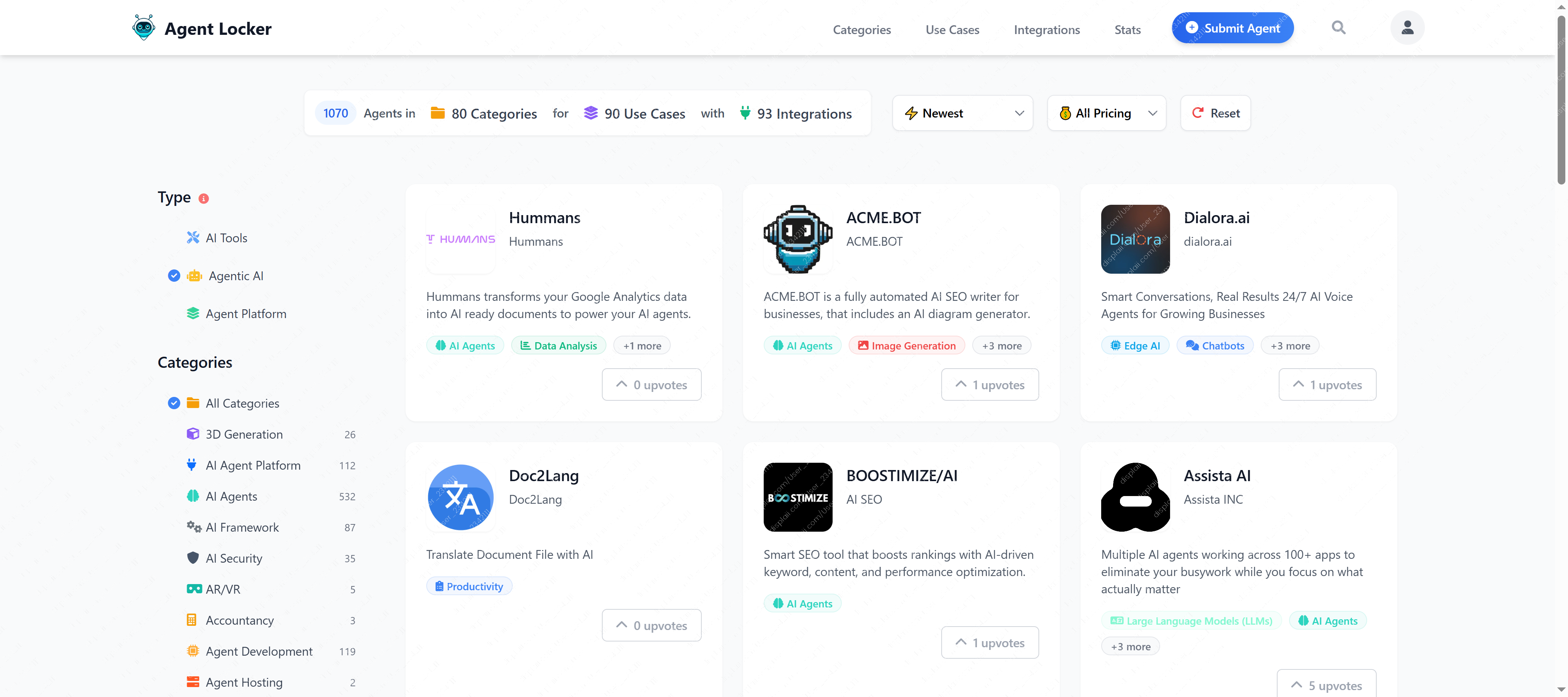This screenshot has width=1568, height=697.
Task: Click the red info icon next to Type
Action: [204, 198]
